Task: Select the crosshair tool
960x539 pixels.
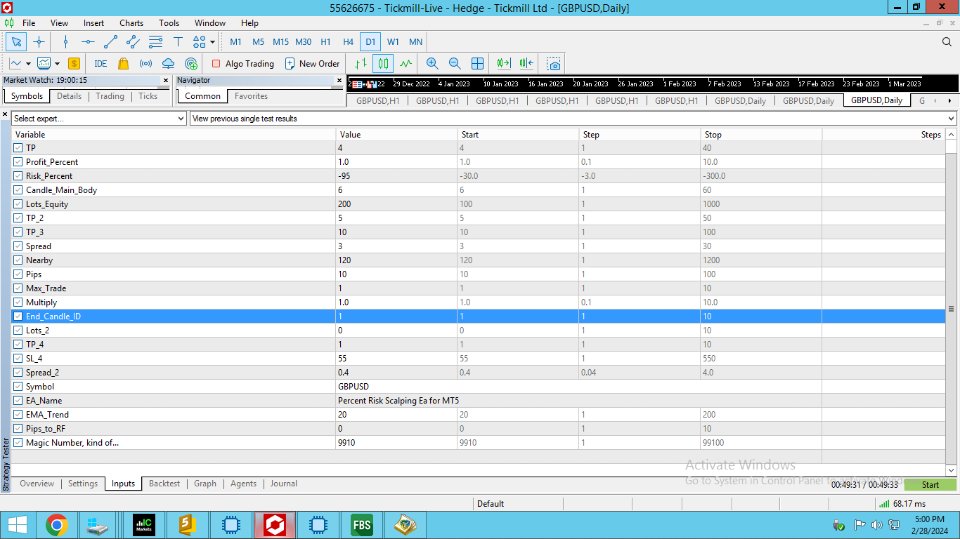Action: click(39, 42)
